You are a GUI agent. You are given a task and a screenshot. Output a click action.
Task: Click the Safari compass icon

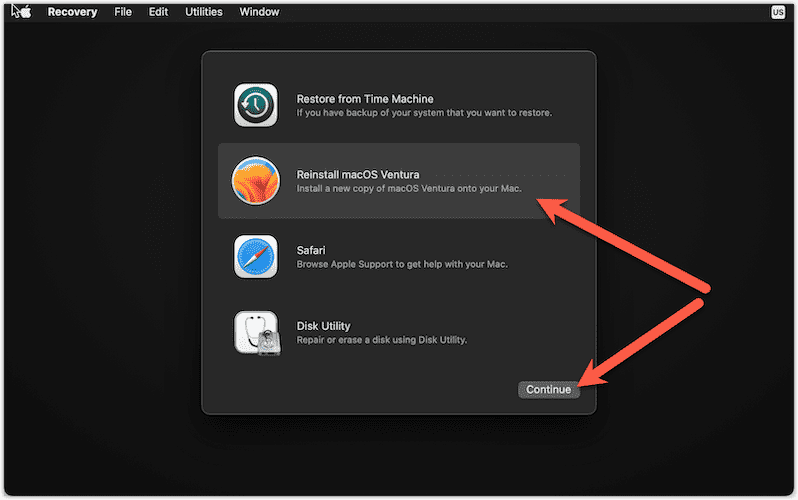256,257
